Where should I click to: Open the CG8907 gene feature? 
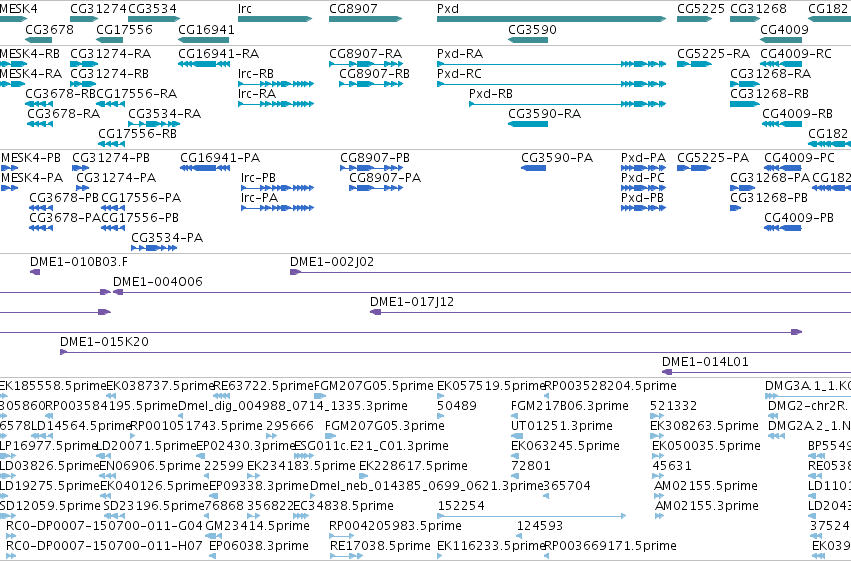point(365,19)
